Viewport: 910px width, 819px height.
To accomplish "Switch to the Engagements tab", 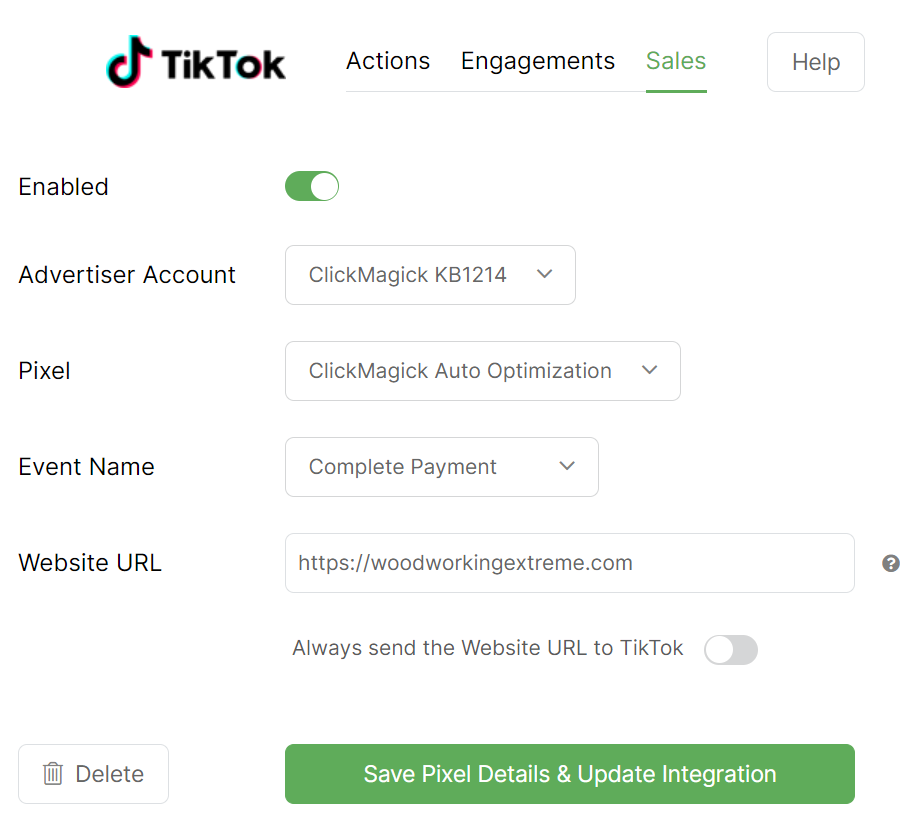I will click(x=537, y=61).
